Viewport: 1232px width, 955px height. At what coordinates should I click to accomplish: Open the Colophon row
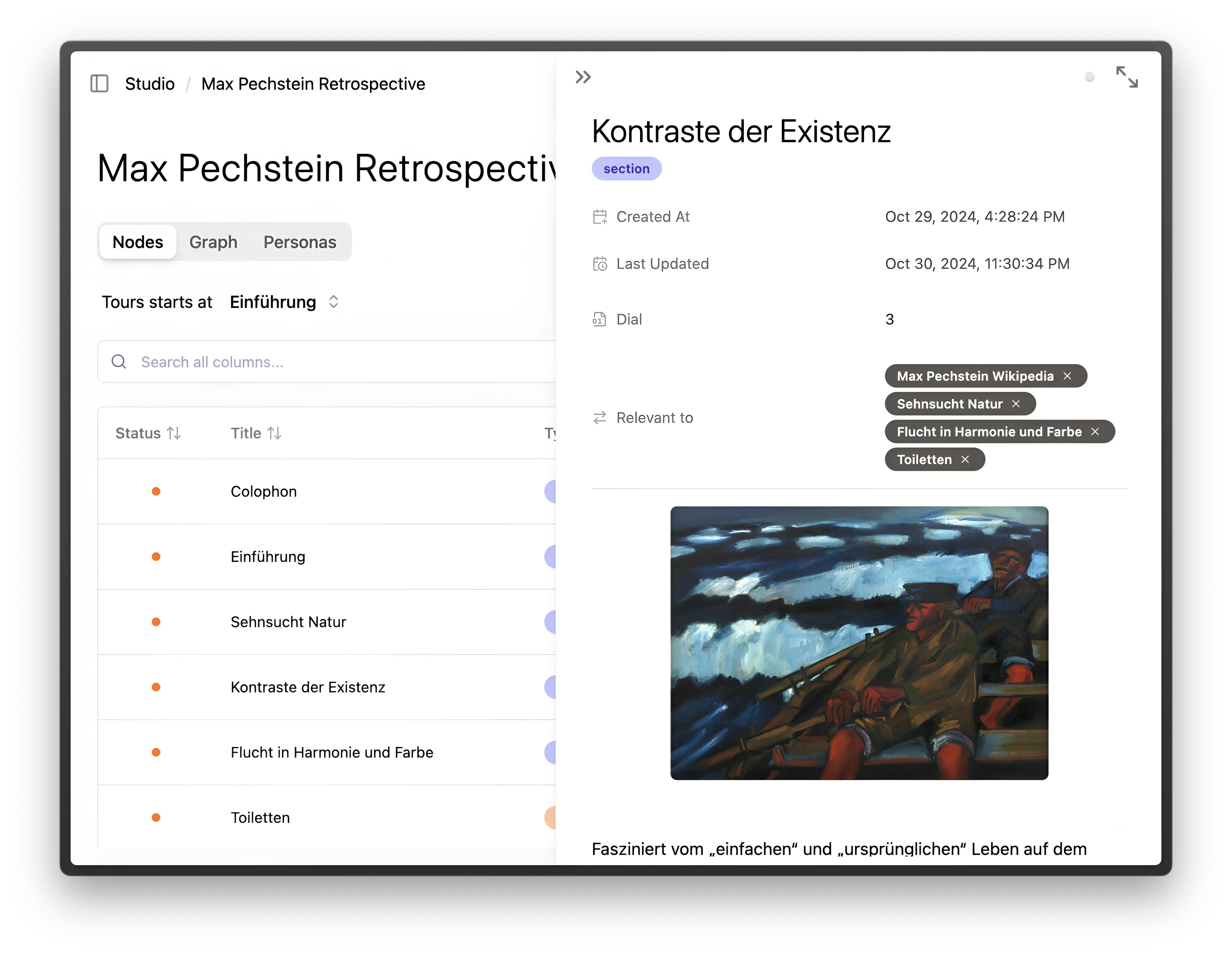click(327, 491)
